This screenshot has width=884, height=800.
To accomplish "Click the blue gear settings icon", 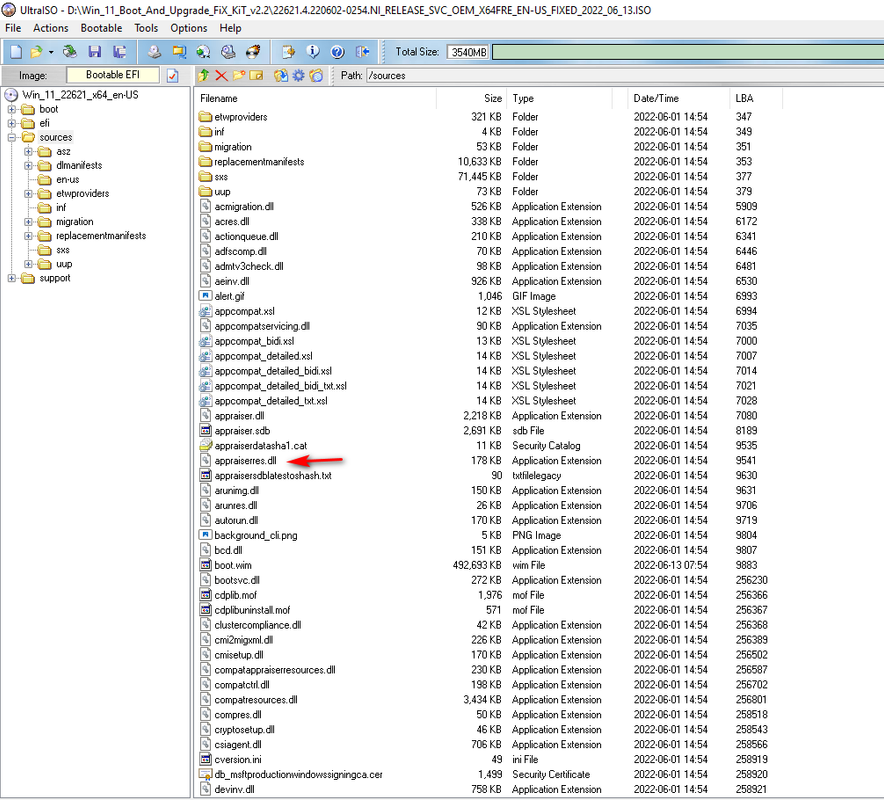I will point(298,76).
